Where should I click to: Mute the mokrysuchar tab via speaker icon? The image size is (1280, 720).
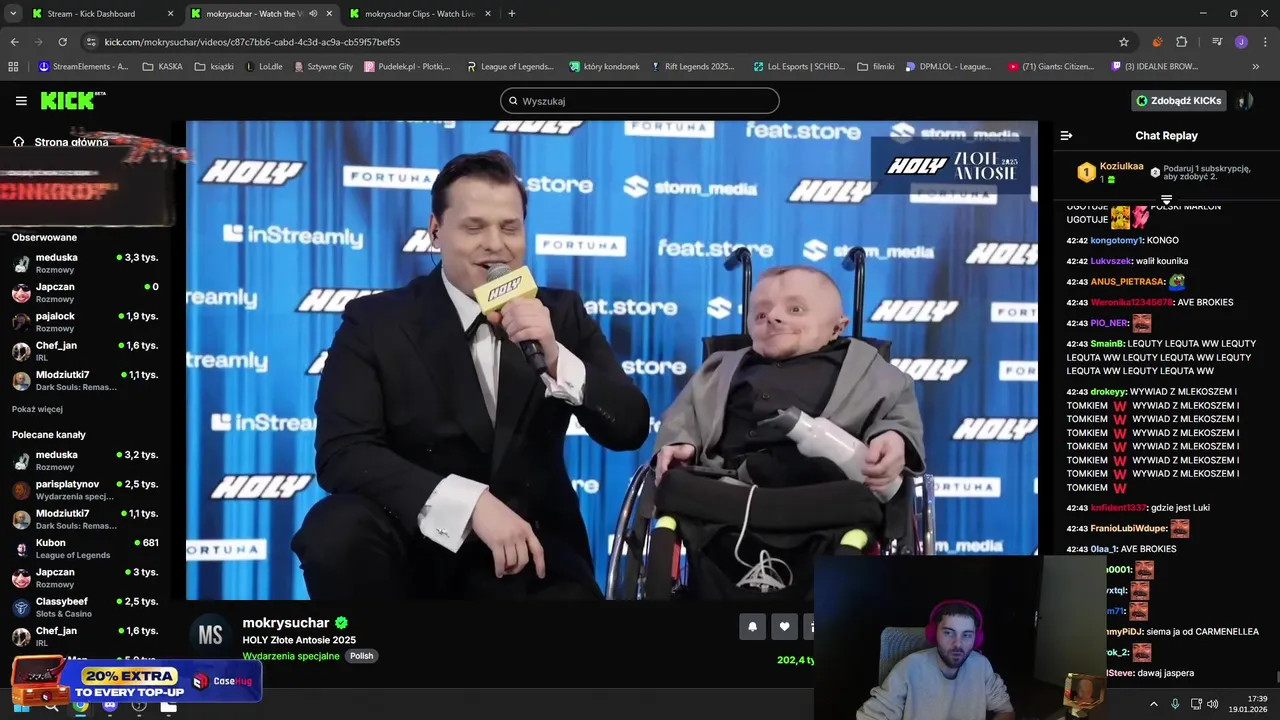click(x=313, y=14)
